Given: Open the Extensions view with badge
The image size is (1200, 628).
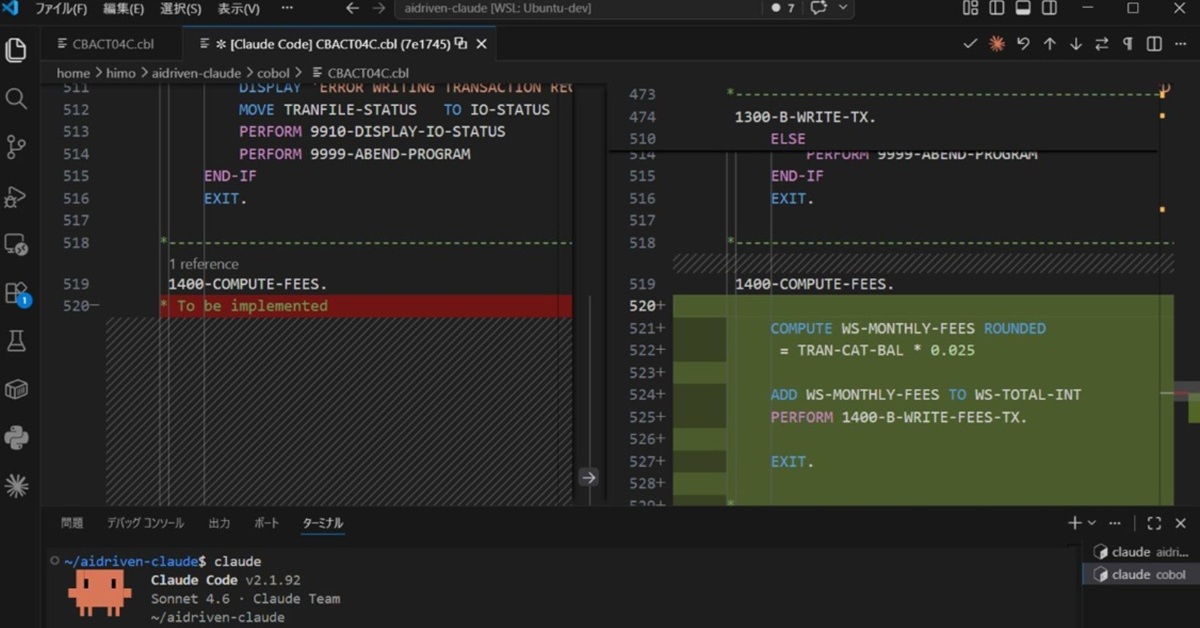Looking at the screenshot, I should point(16,293).
